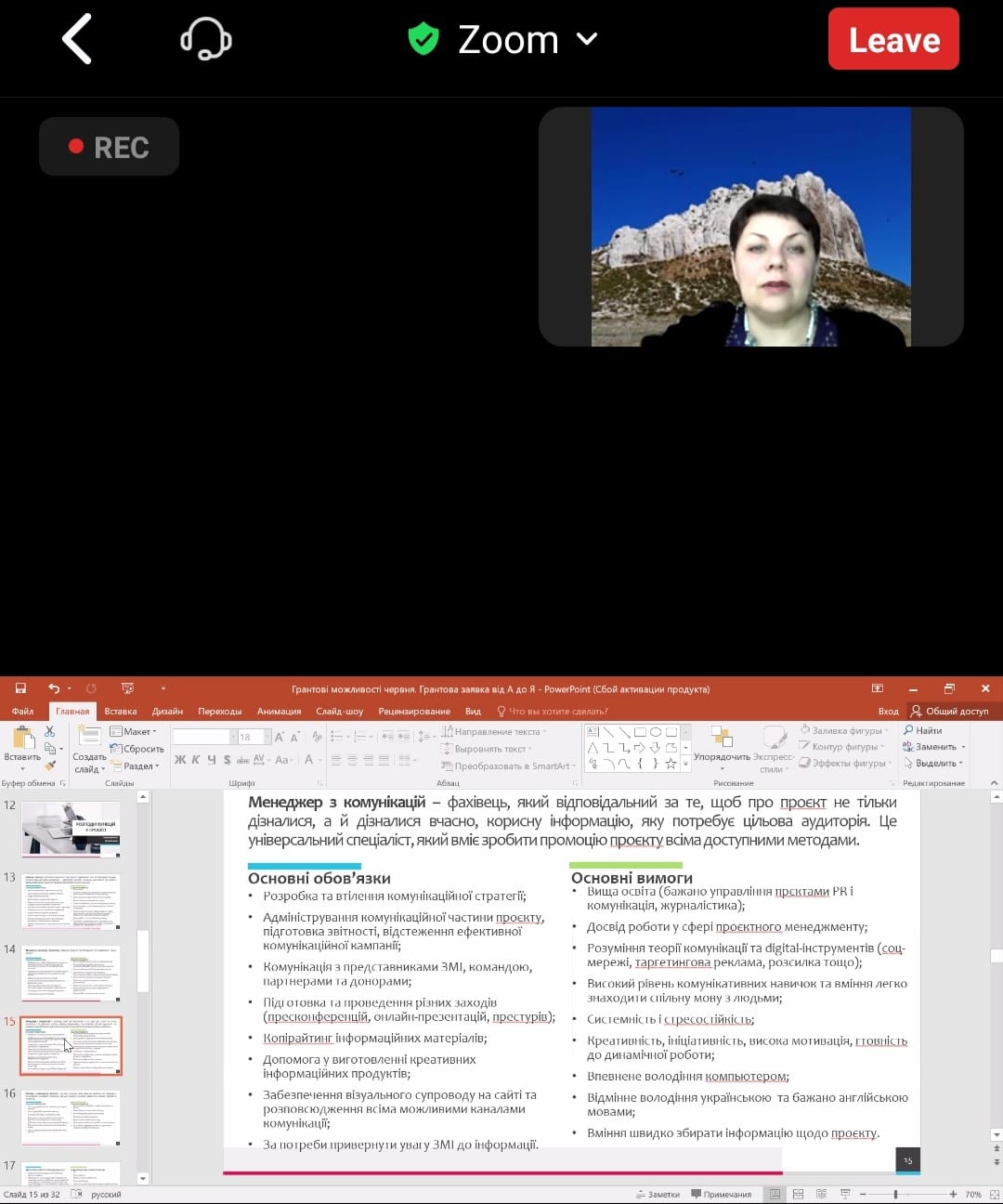The height and width of the screenshot is (1204, 1003).
Task: Switch to the Дизайн tab
Action: point(167,711)
